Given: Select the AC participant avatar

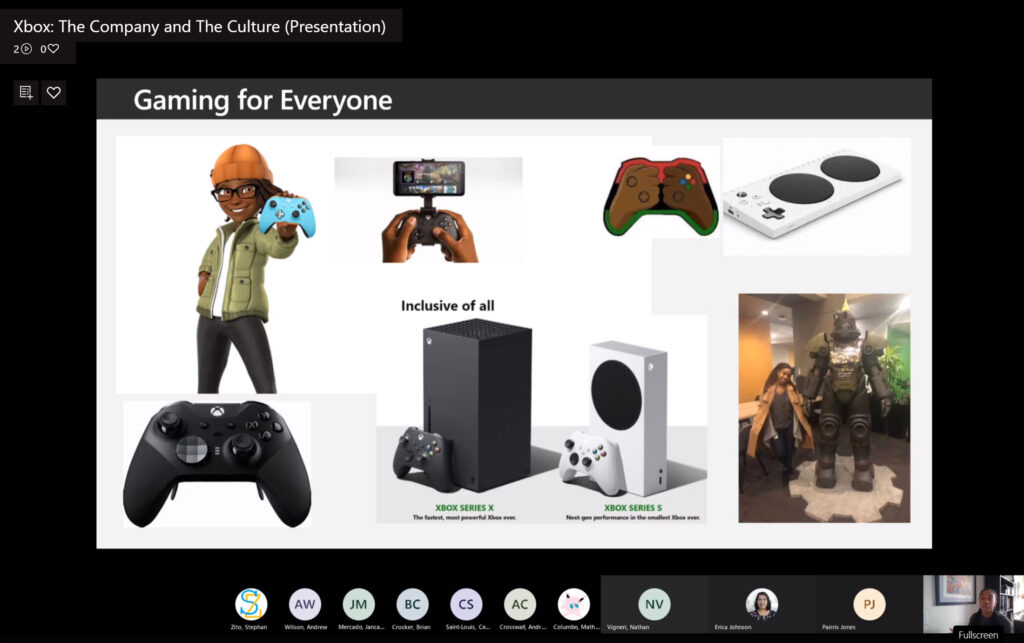Looking at the screenshot, I should pyautogui.click(x=520, y=604).
